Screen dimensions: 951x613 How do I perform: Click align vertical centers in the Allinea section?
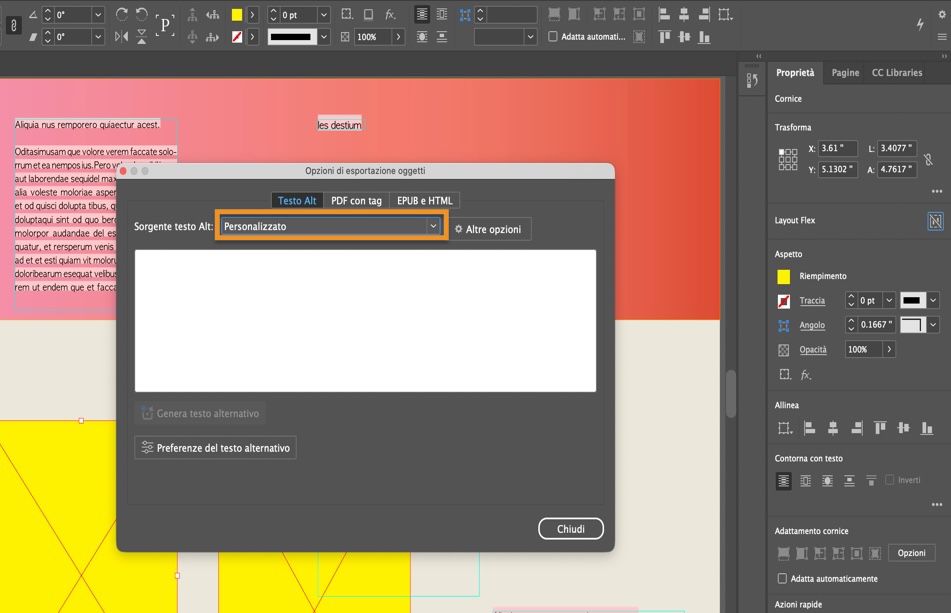[903, 428]
